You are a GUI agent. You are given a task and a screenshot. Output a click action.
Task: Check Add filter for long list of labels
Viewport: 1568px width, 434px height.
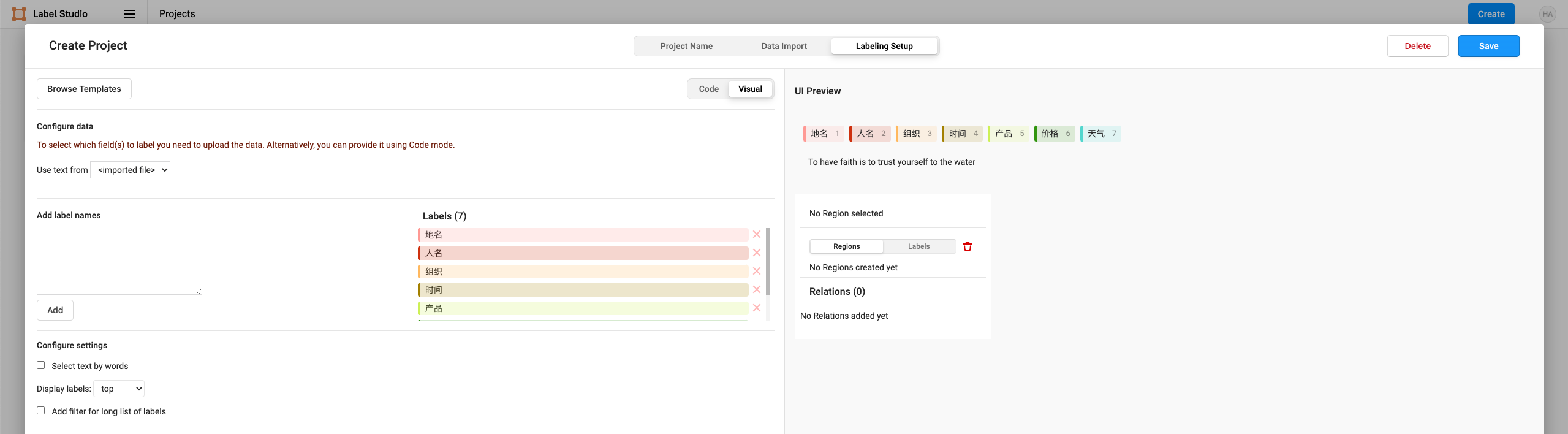coord(41,411)
